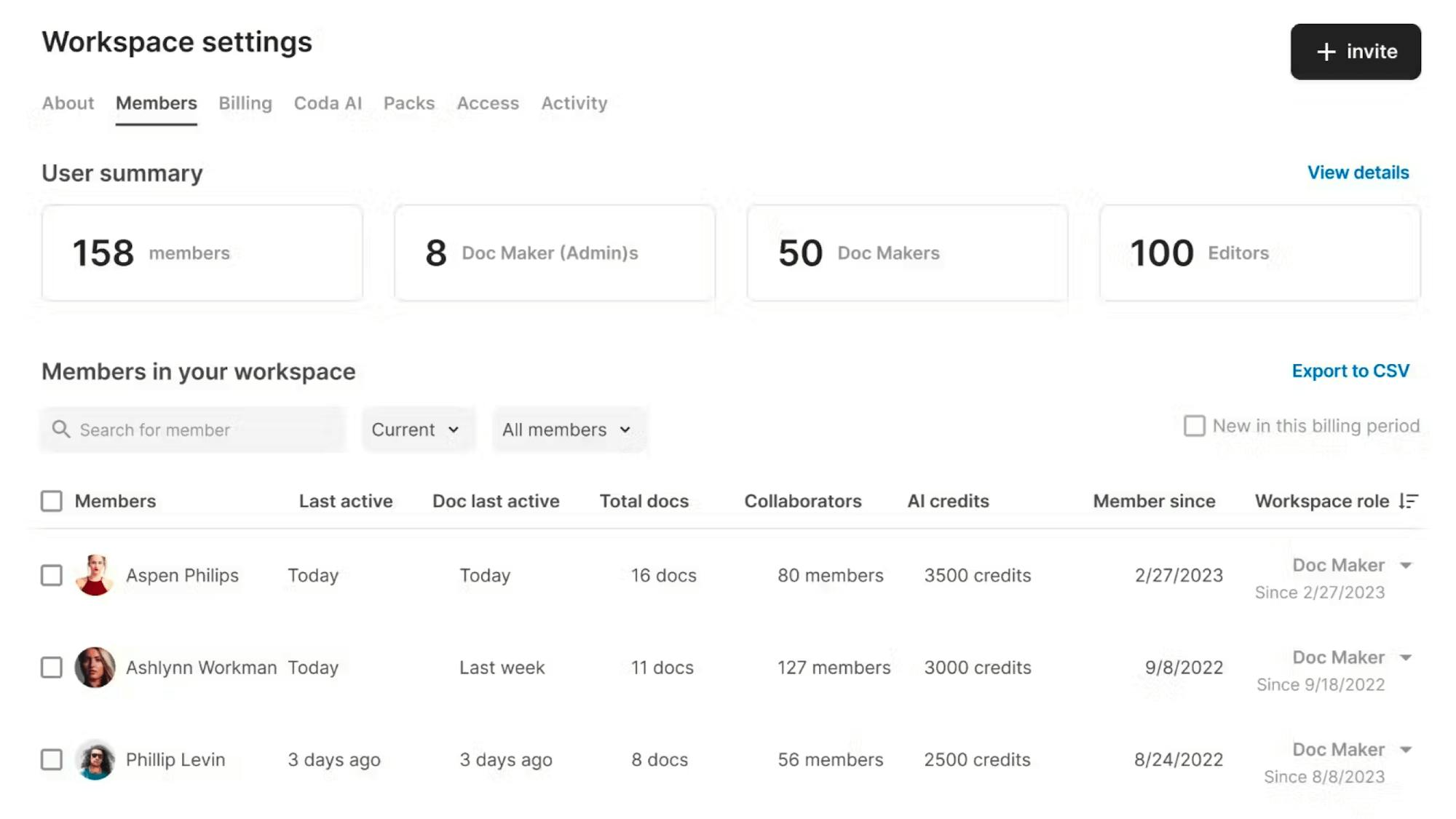This screenshot has width=1456, height=819.
Task: Expand Ashlynn Workman's Doc Maker role arrow
Action: tap(1406, 657)
